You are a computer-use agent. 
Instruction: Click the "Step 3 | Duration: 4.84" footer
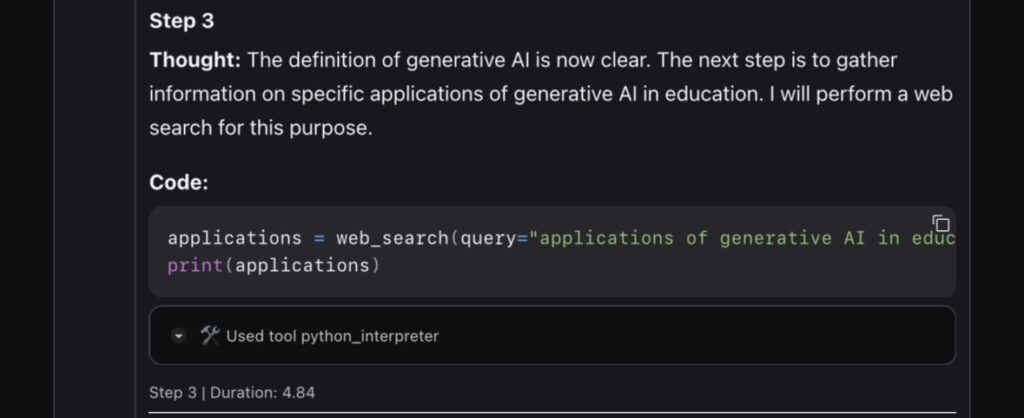231,392
